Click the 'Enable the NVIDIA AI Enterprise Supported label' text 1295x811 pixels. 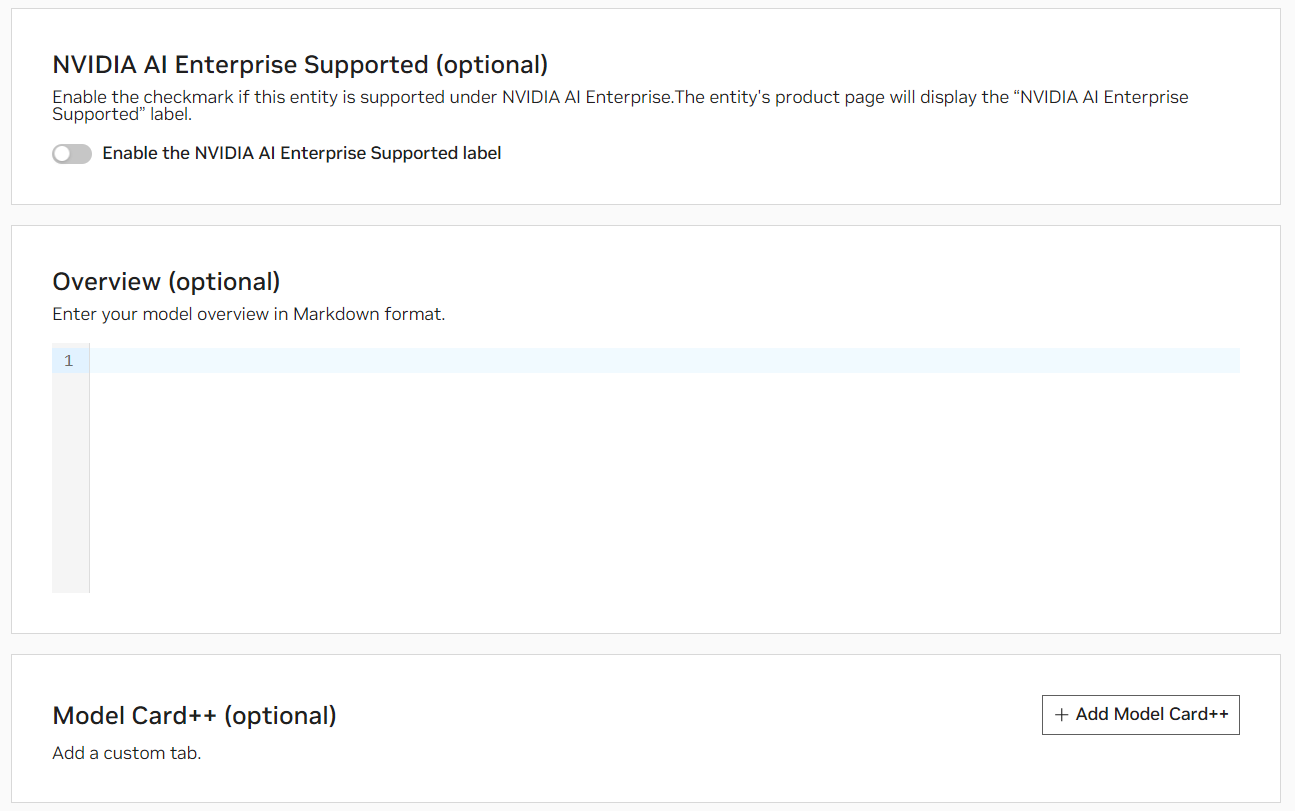pyautogui.click(x=301, y=154)
